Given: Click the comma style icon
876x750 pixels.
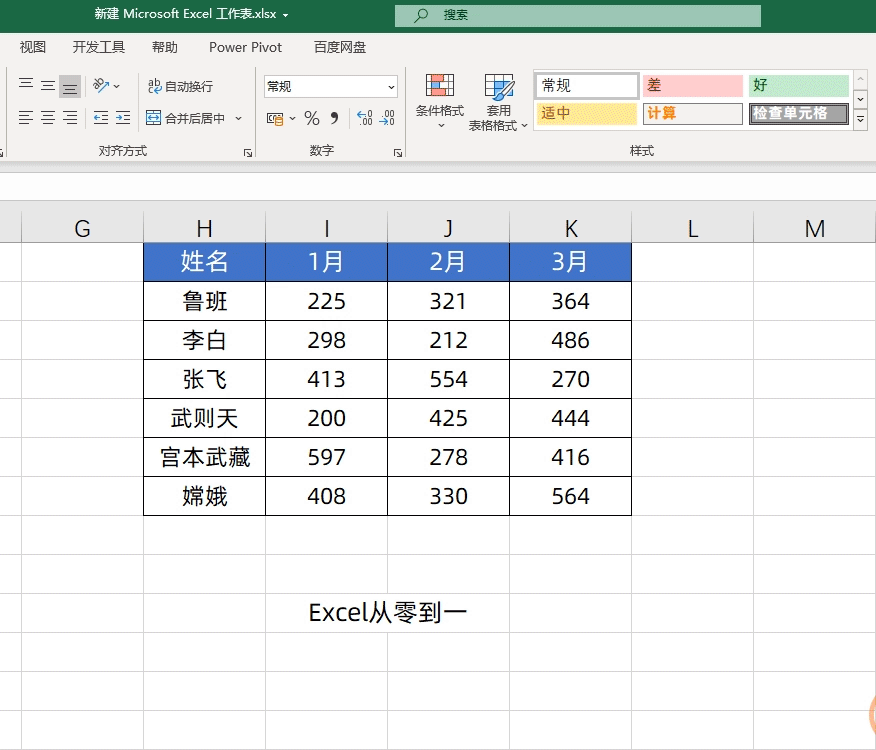Looking at the screenshot, I should [334, 119].
